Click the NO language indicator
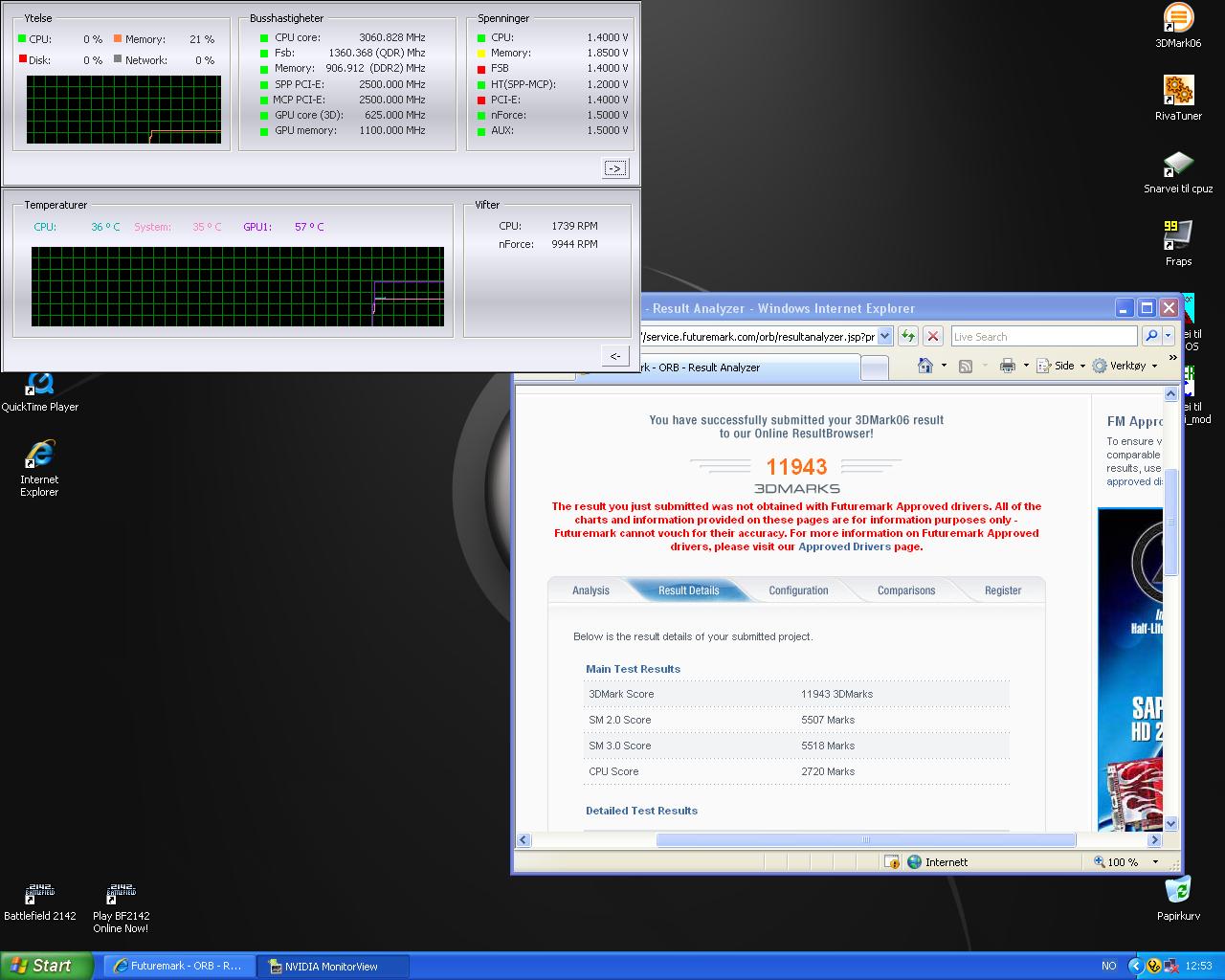This screenshot has height=980, width=1225. coord(1108,966)
